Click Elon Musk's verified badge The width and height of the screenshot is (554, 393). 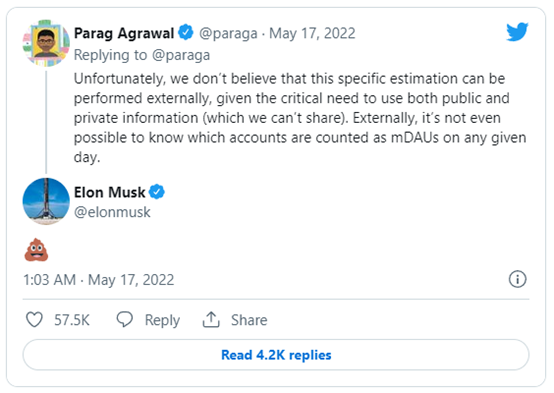tap(157, 192)
